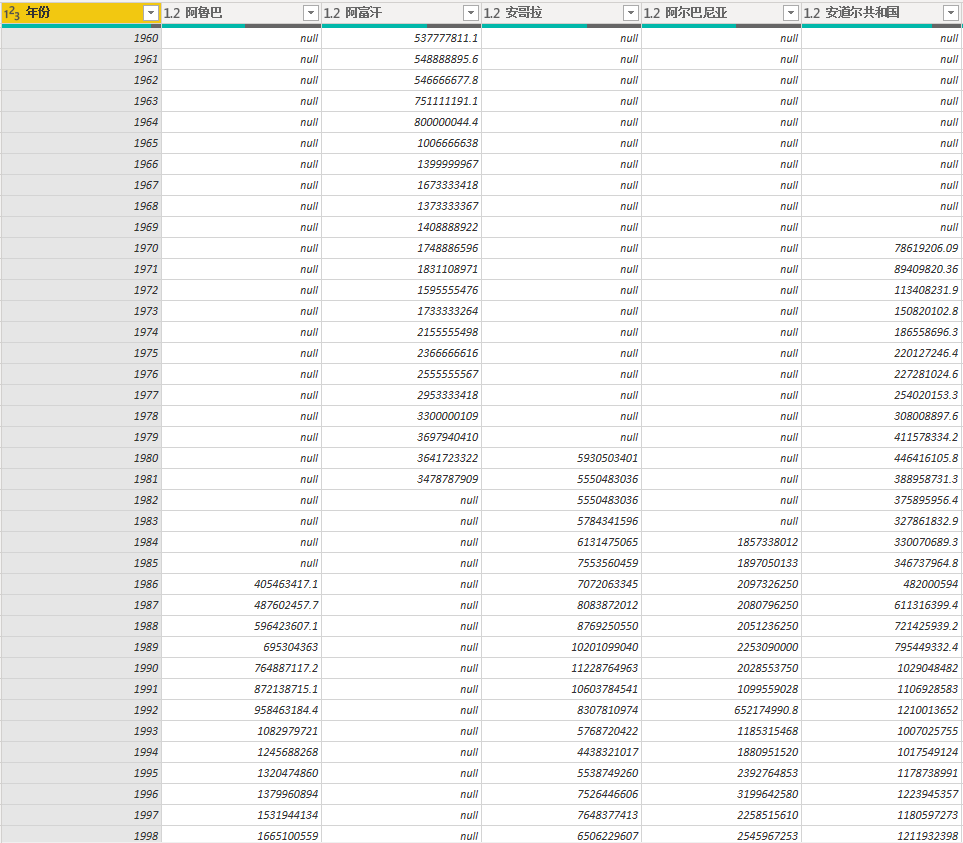Viewport: 963px width, 843px height.
Task: Click the decimal type icon for 阿富汗
Action: (x=332, y=13)
